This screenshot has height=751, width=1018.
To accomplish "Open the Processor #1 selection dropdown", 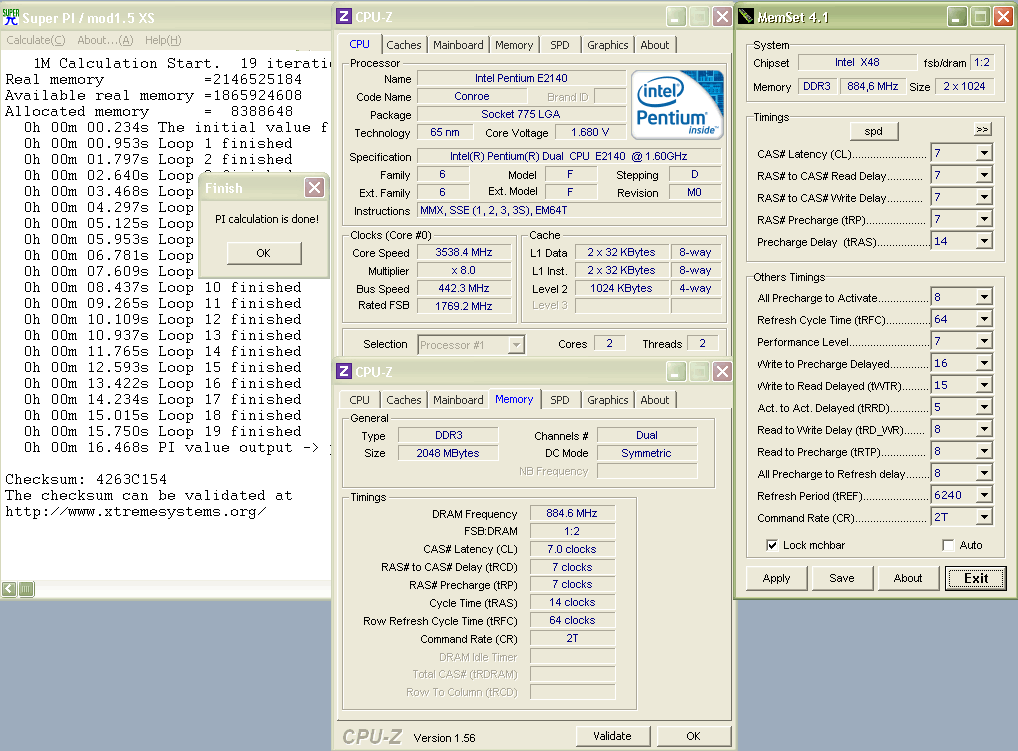I will (516, 345).
